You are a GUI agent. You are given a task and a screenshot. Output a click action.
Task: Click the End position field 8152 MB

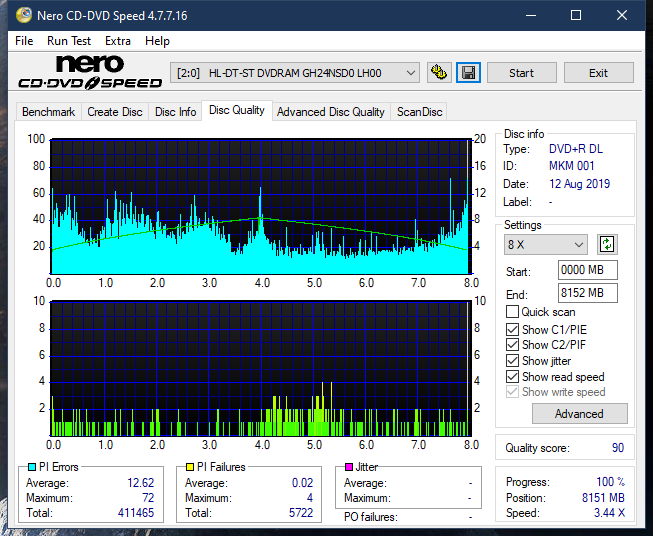(588, 293)
